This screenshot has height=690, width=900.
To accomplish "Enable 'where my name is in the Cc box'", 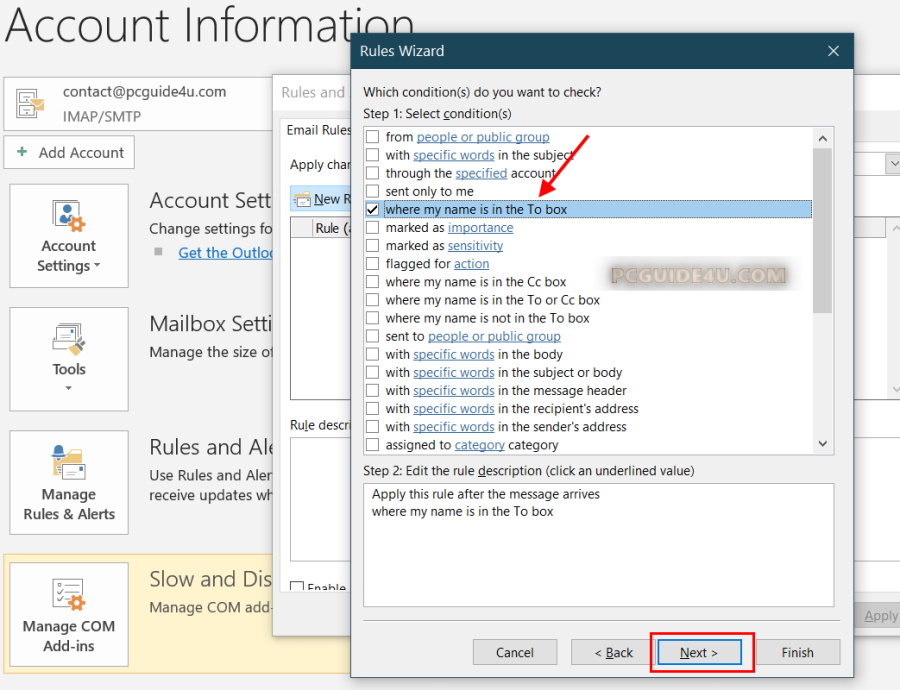I will point(373,282).
